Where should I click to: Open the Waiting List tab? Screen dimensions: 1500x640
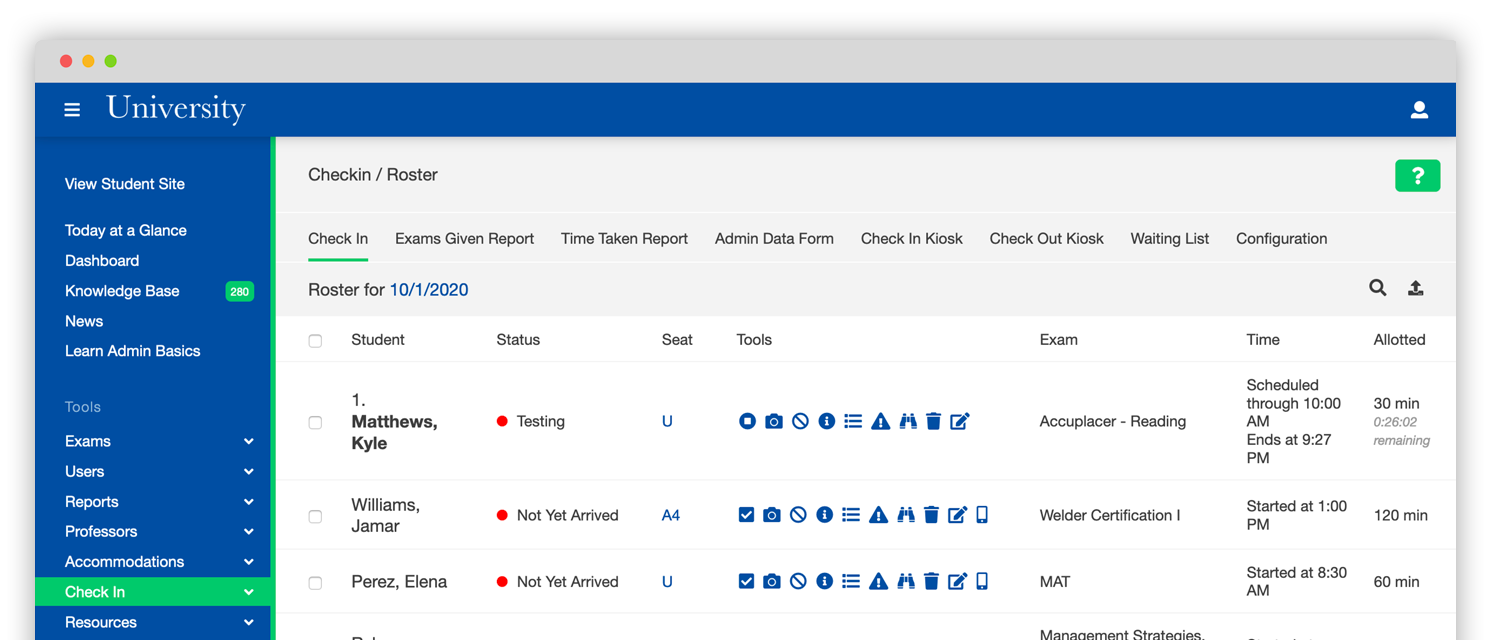(x=1169, y=239)
